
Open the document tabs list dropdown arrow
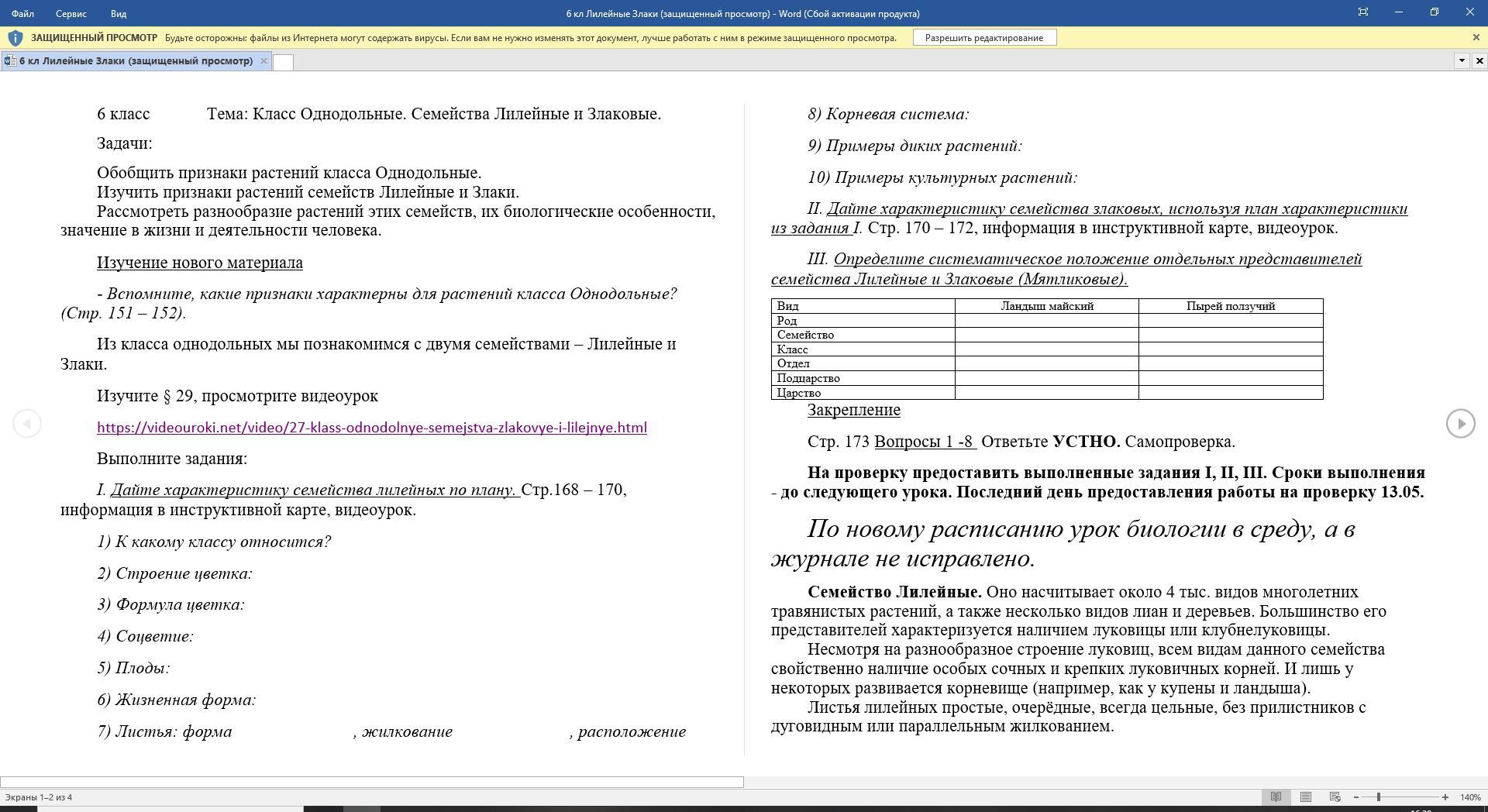pyautogui.click(x=1462, y=60)
